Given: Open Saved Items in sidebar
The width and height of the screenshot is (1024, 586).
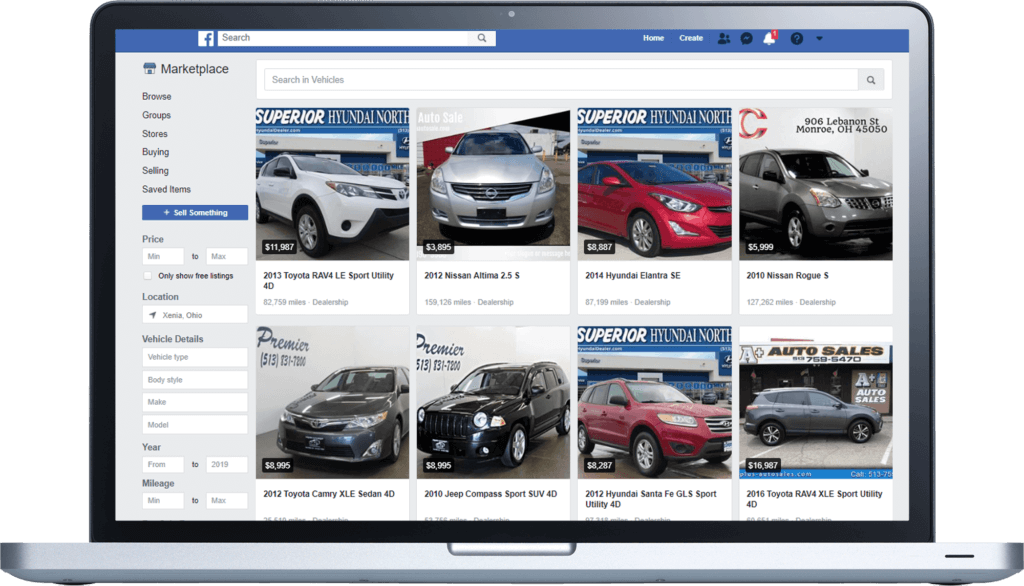Looking at the screenshot, I should pos(167,189).
